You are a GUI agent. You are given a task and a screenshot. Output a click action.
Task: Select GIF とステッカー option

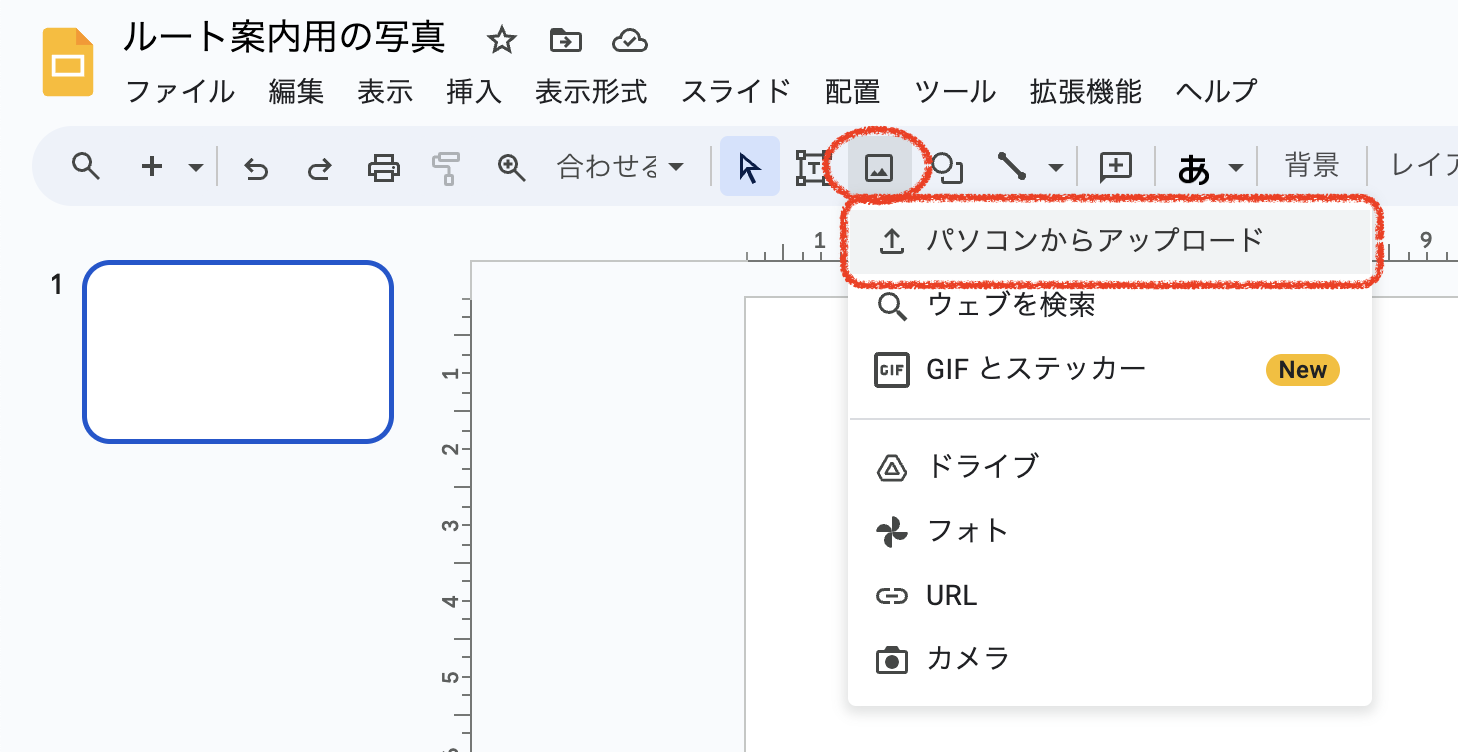(x=1036, y=370)
